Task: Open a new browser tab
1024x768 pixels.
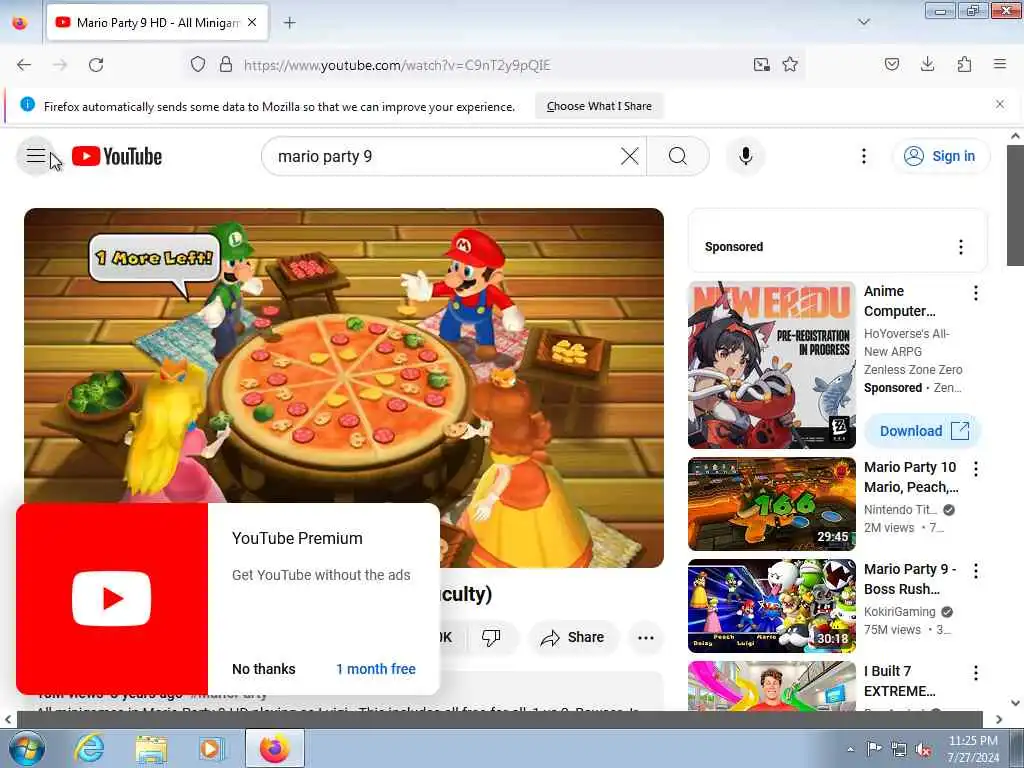Action: (x=289, y=23)
